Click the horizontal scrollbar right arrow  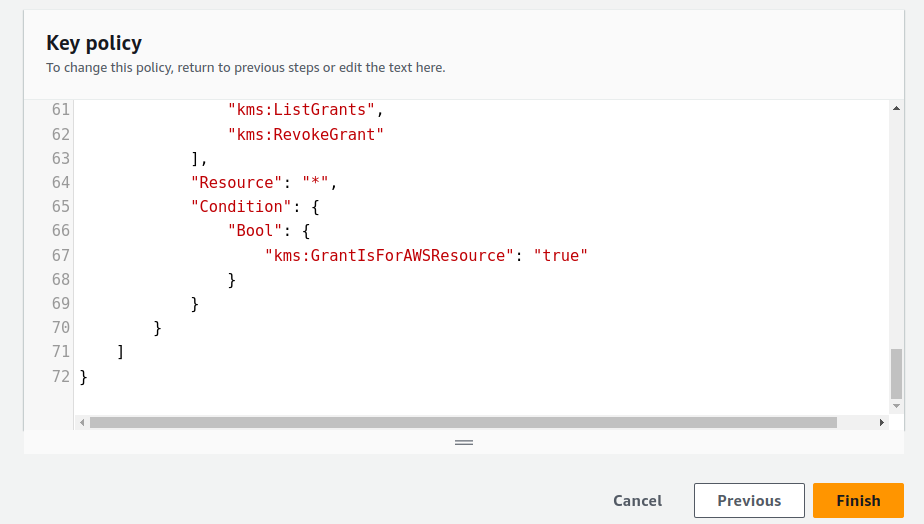coord(881,423)
